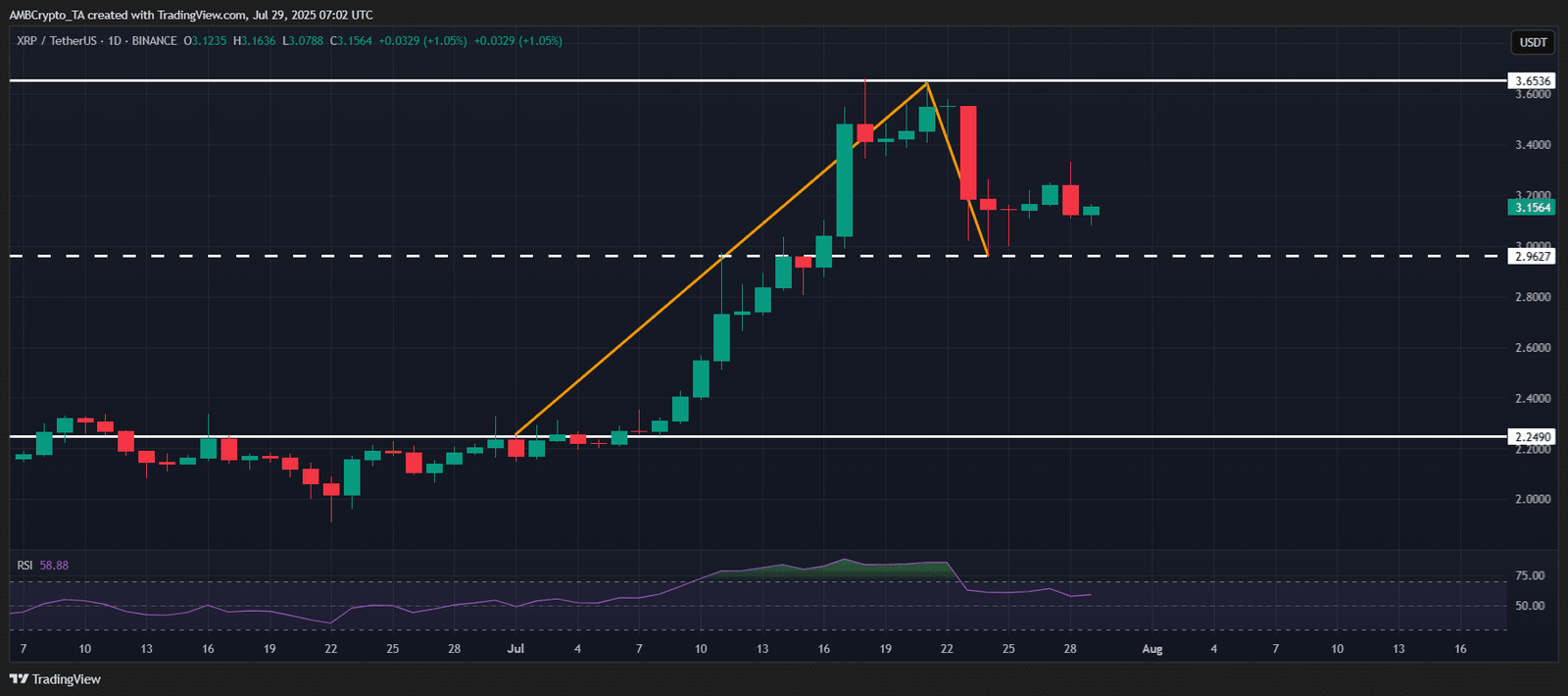Click the large red candle after Jul 22
The image size is (1568, 696).
coord(968,152)
